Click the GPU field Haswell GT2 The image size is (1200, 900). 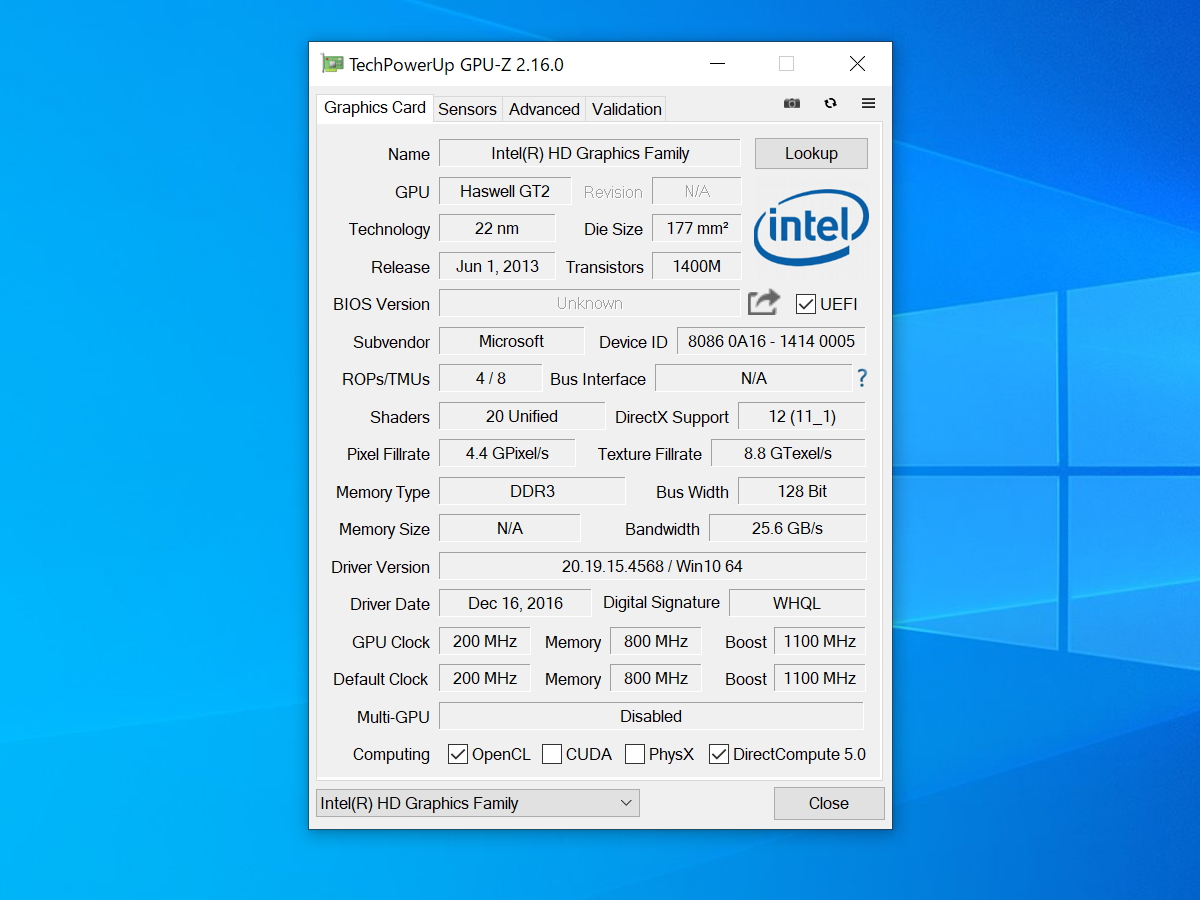tap(505, 191)
